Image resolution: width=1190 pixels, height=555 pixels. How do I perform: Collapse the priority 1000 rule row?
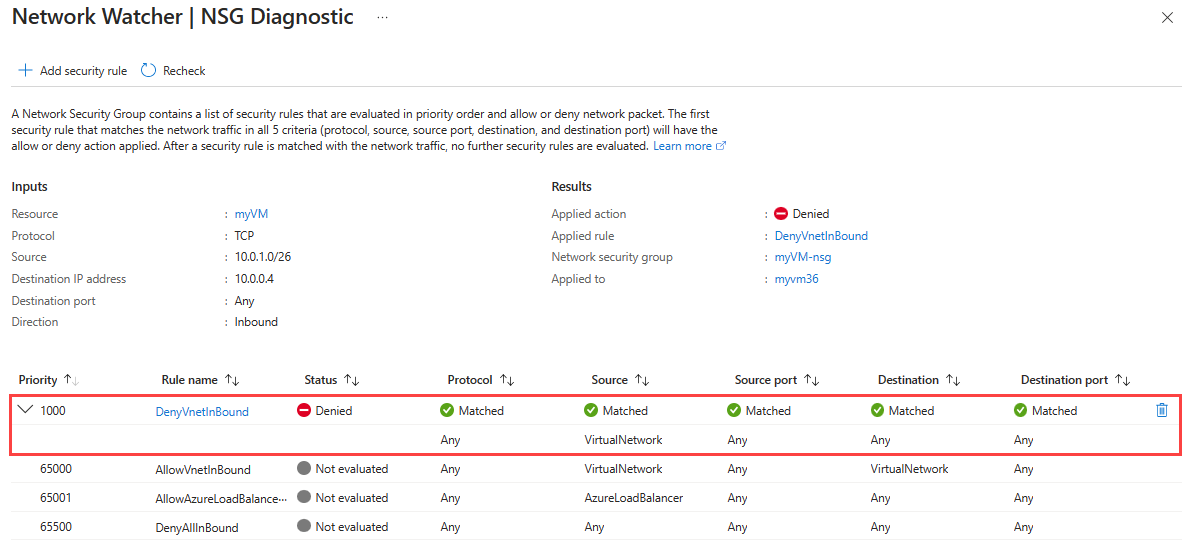(x=26, y=410)
